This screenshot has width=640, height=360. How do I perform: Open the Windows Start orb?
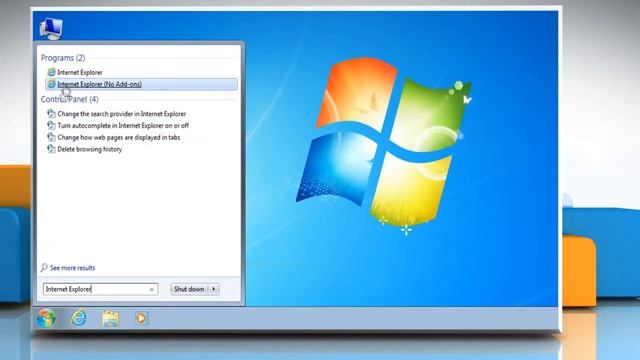point(46,318)
